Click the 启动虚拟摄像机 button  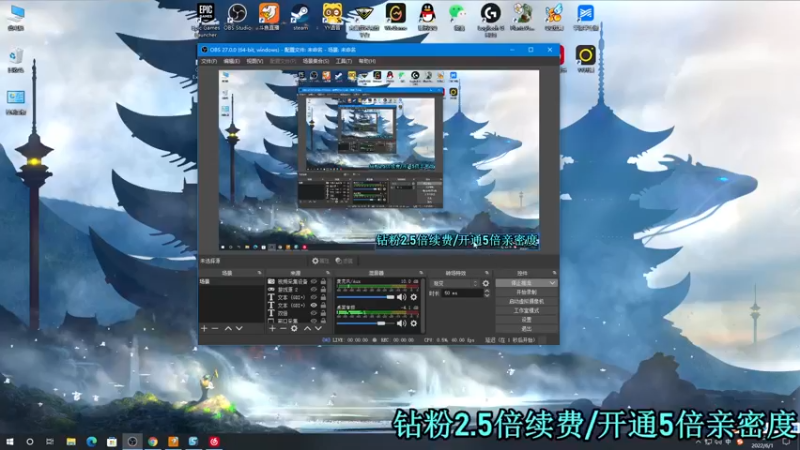[x=527, y=302]
